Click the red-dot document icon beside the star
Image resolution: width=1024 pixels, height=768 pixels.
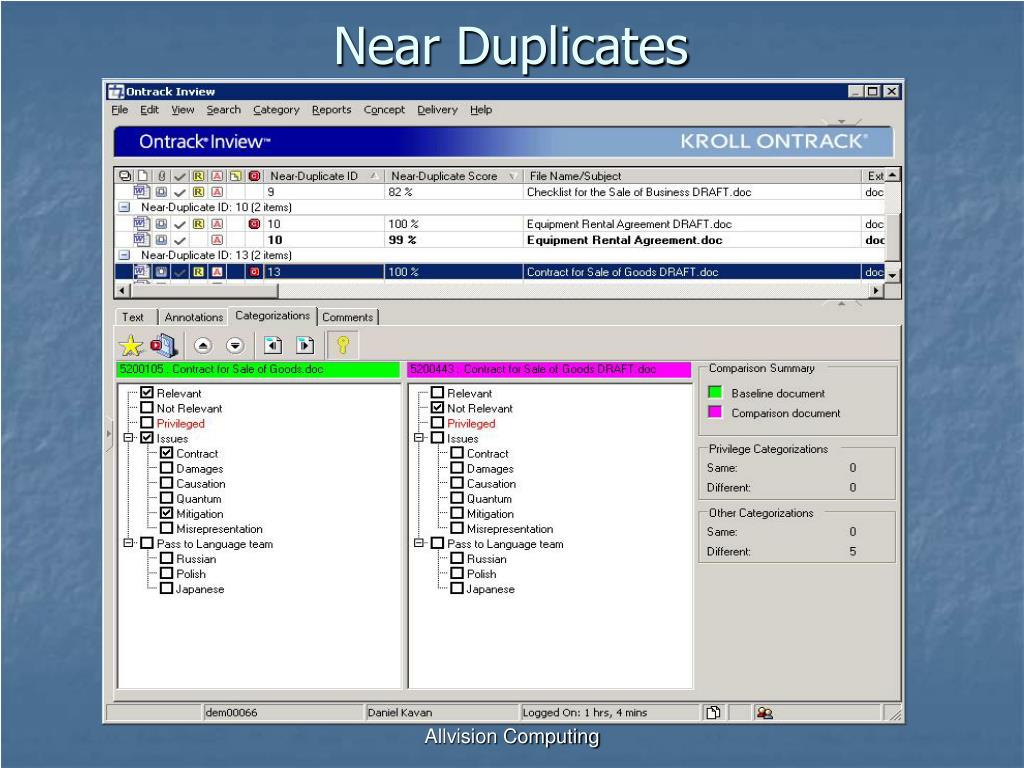point(163,345)
